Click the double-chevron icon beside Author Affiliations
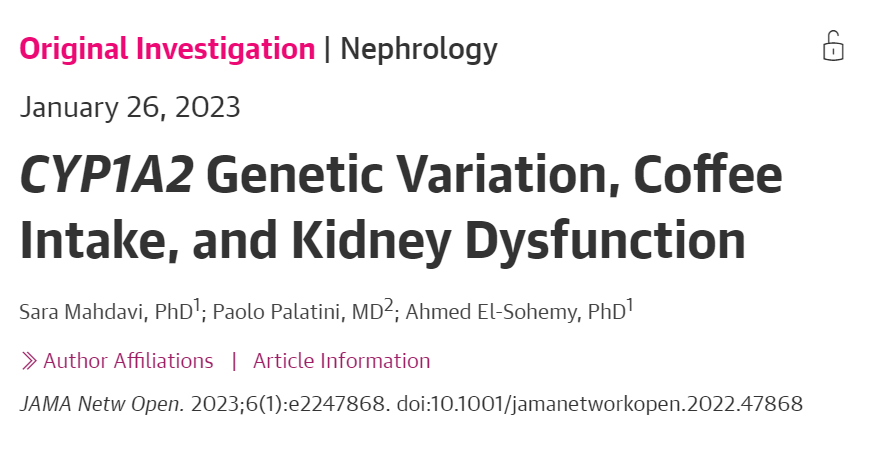The height and width of the screenshot is (458, 872). point(29,361)
